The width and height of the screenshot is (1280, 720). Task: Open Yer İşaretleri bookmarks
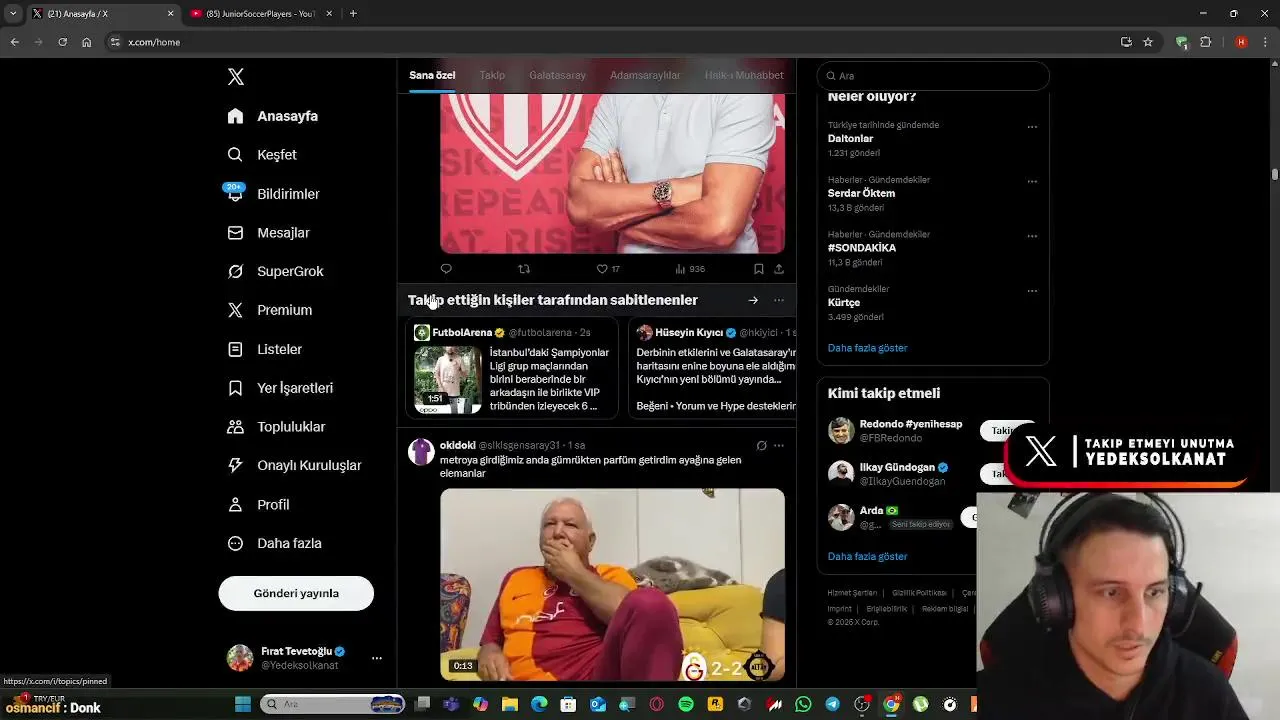[280, 388]
